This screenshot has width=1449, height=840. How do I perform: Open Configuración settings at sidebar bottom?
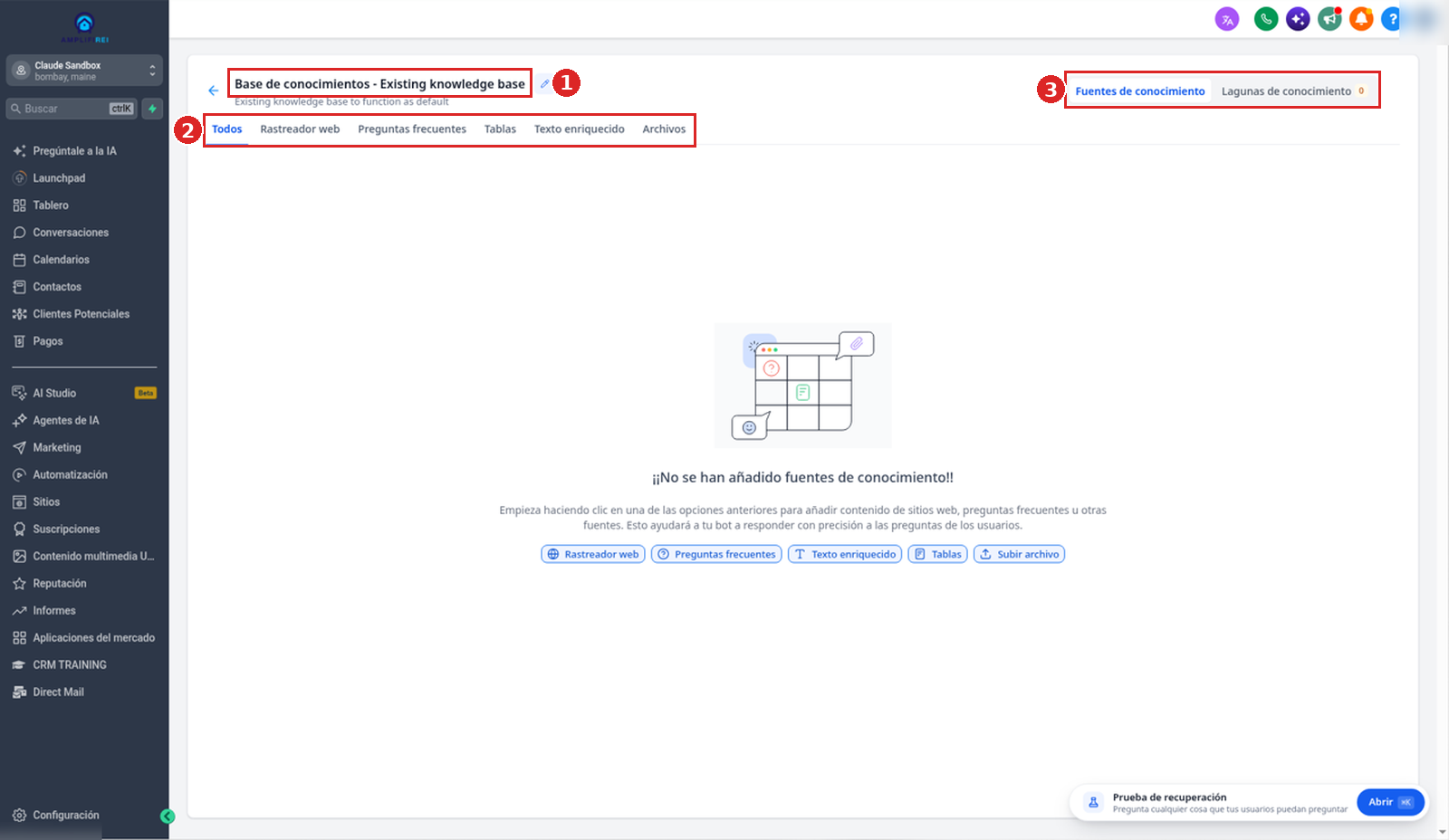(68, 816)
